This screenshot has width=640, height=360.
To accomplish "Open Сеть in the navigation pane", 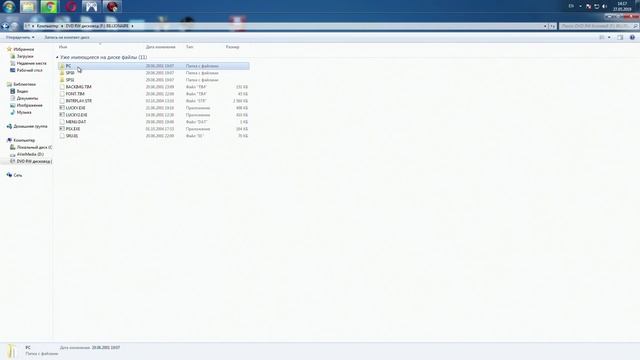I will (x=18, y=175).
